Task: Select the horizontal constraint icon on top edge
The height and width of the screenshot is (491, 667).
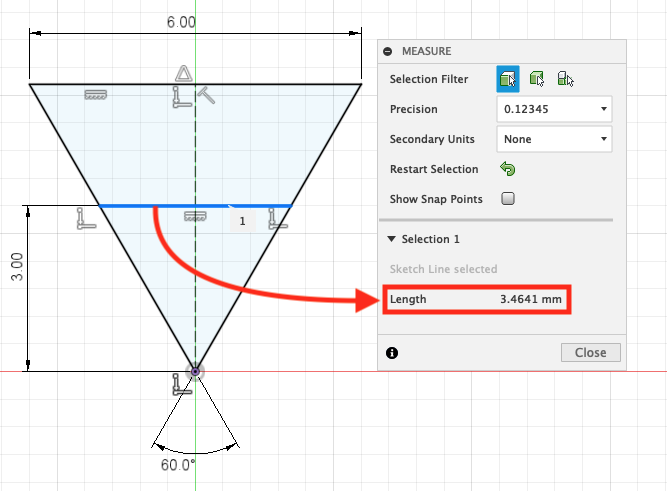Action: (96, 95)
